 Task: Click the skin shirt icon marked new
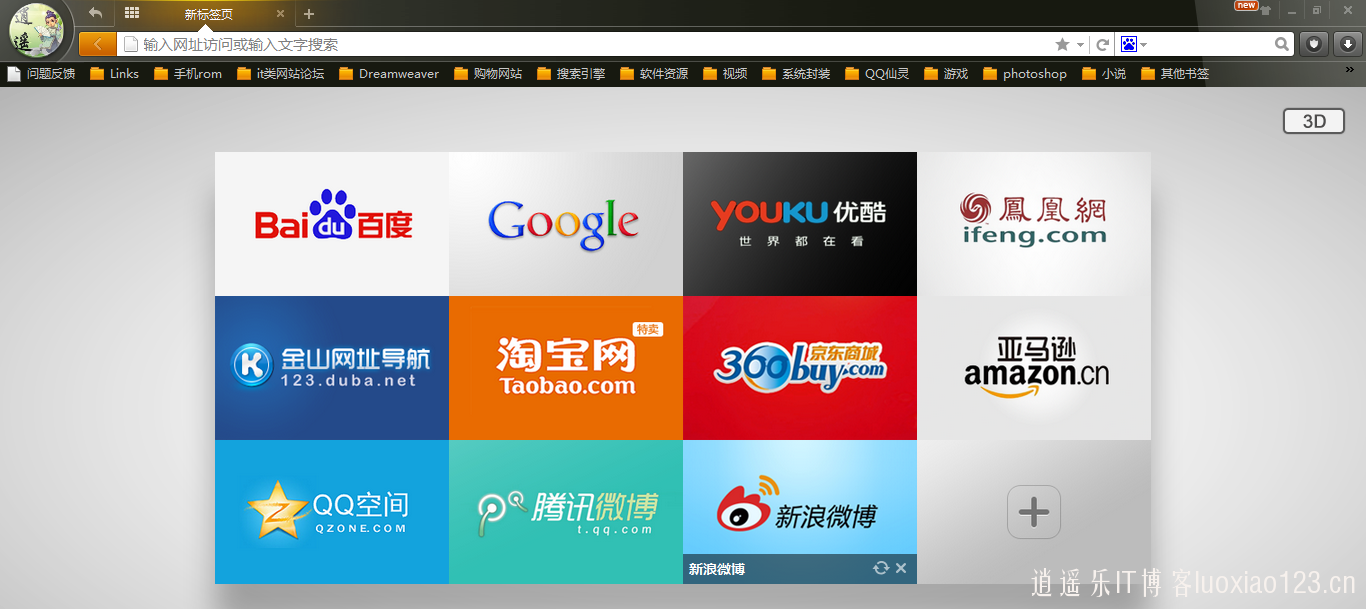[1265, 11]
